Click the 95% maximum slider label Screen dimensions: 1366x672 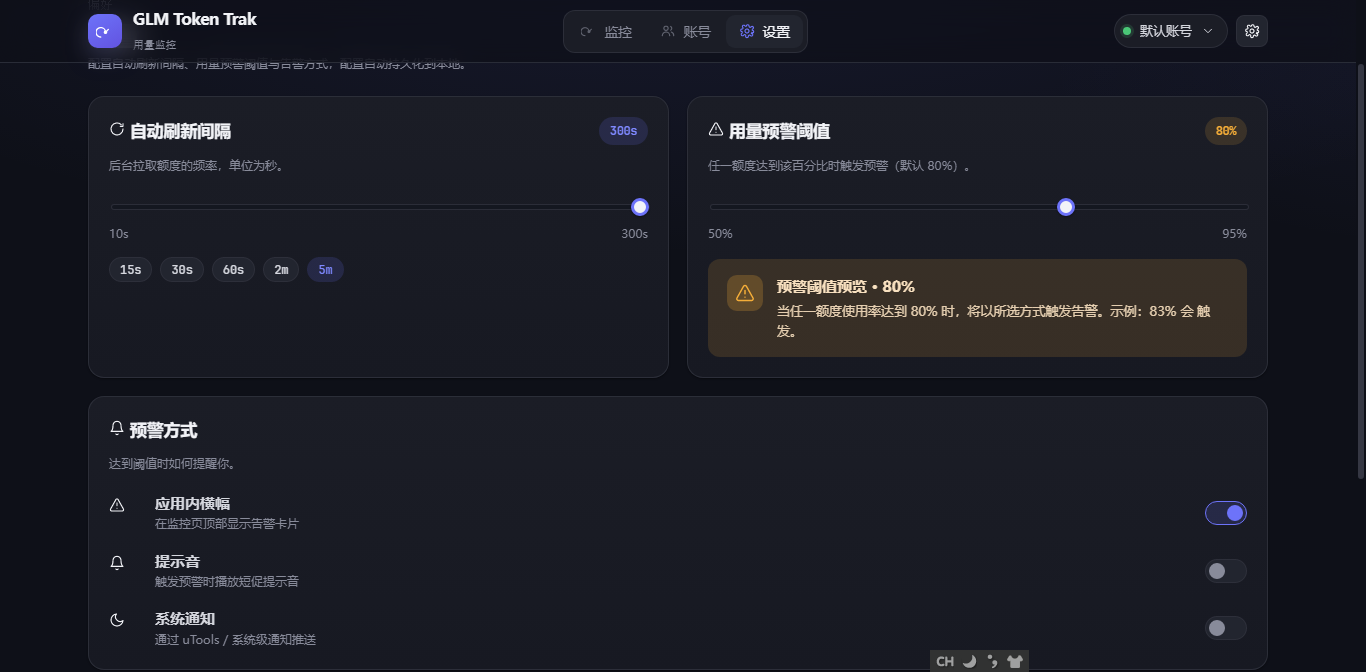click(1234, 234)
